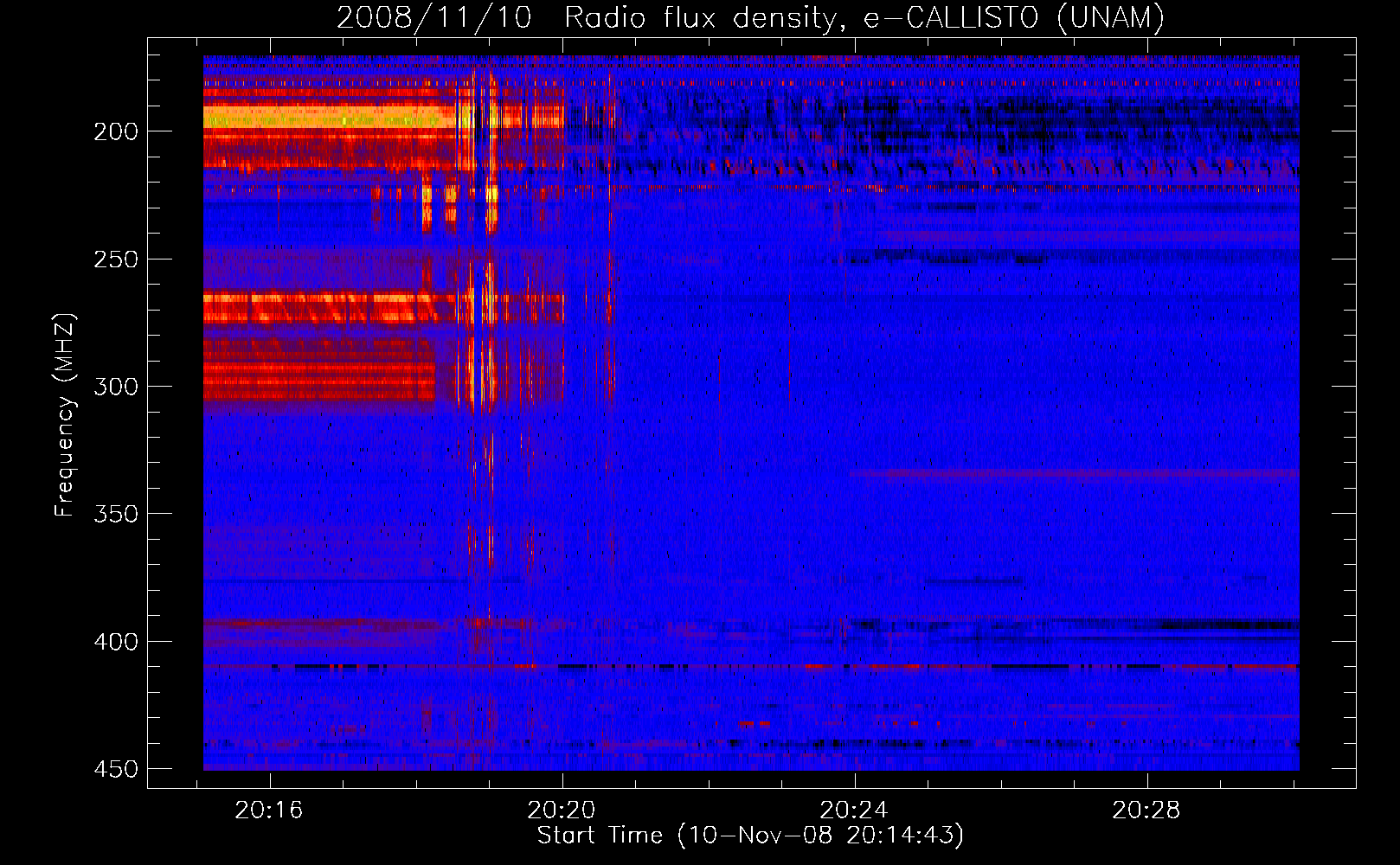Viewport: 1400px width, 865px height.
Task: Click the 250 frequency tick label
Action: point(115,259)
